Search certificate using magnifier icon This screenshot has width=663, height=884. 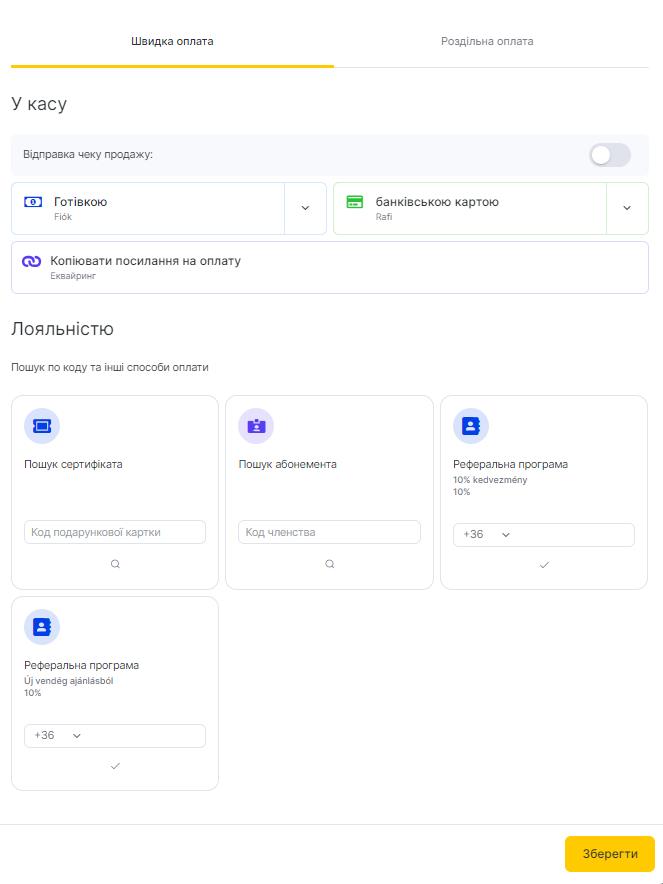(115, 564)
